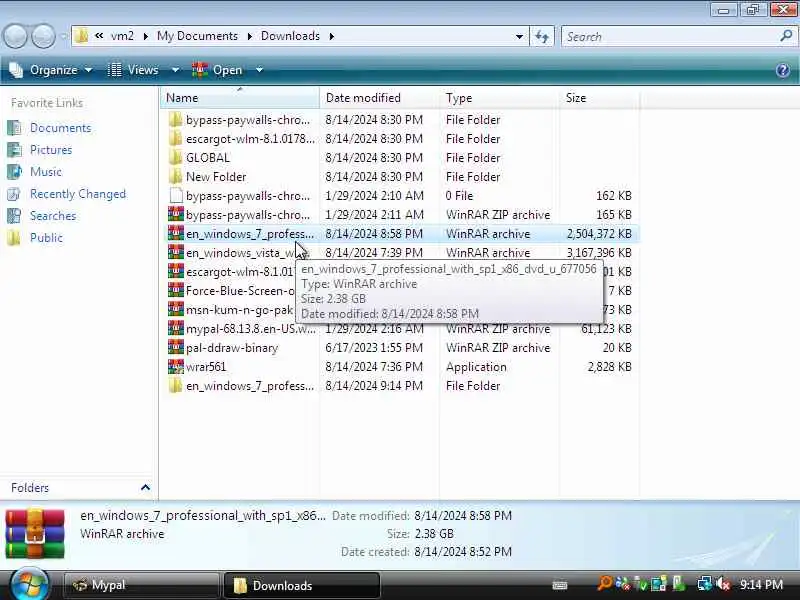Select the bypass-paywalls WinRAR ZIP archive icon

point(176,214)
